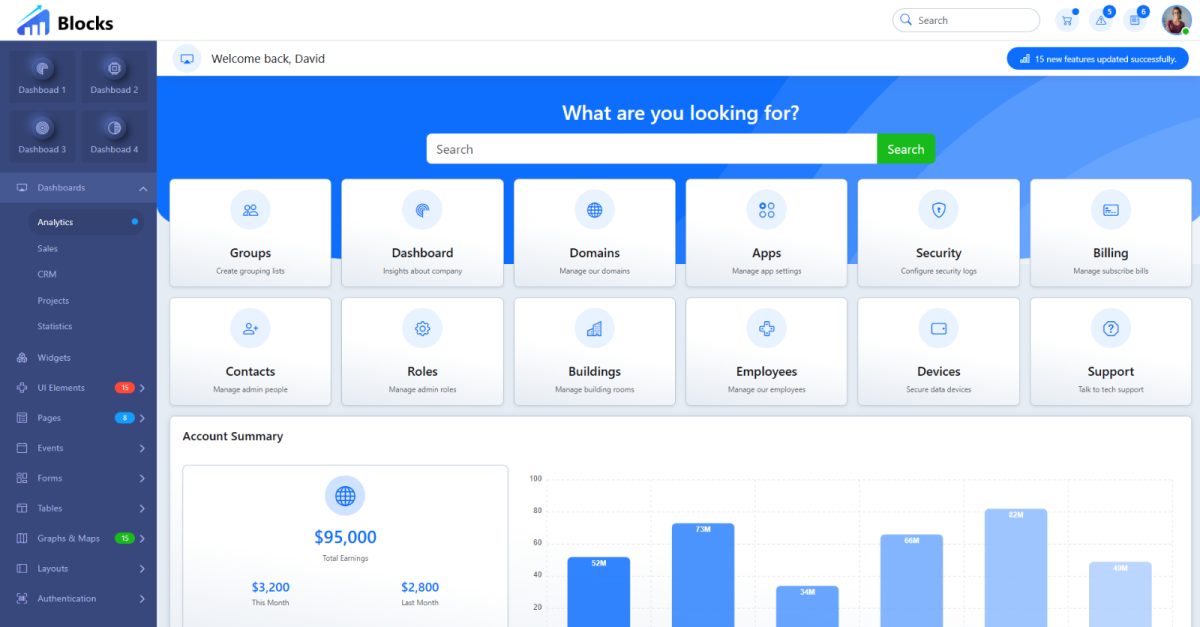Open the Dashboad 1 shortcut tile
Viewport: 1200px width, 627px height.
point(42,77)
